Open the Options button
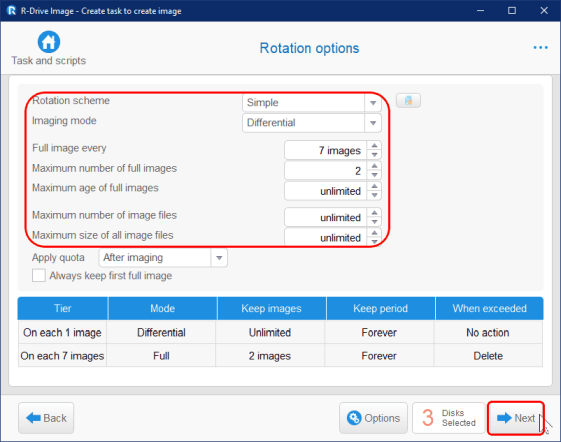The height and width of the screenshot is (442, 561). [x=373, y=418]
